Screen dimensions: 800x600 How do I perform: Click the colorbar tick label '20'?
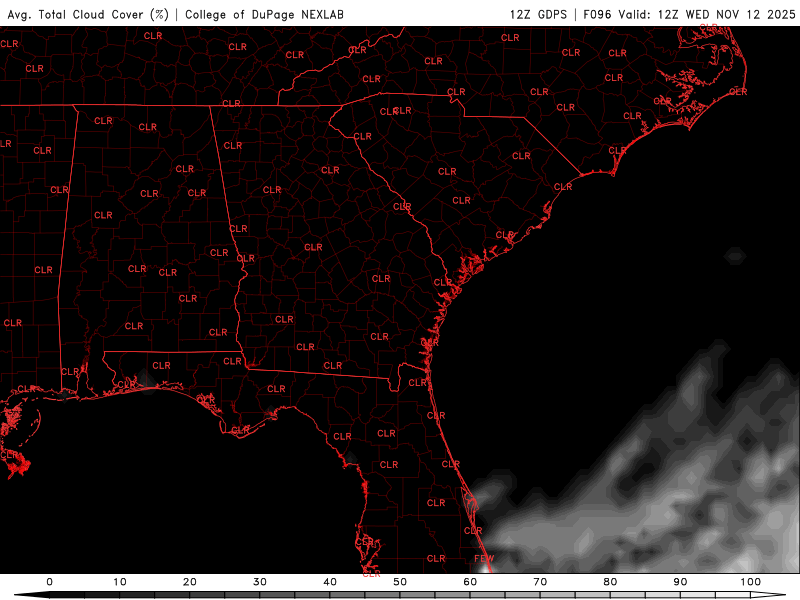[190, 582]
